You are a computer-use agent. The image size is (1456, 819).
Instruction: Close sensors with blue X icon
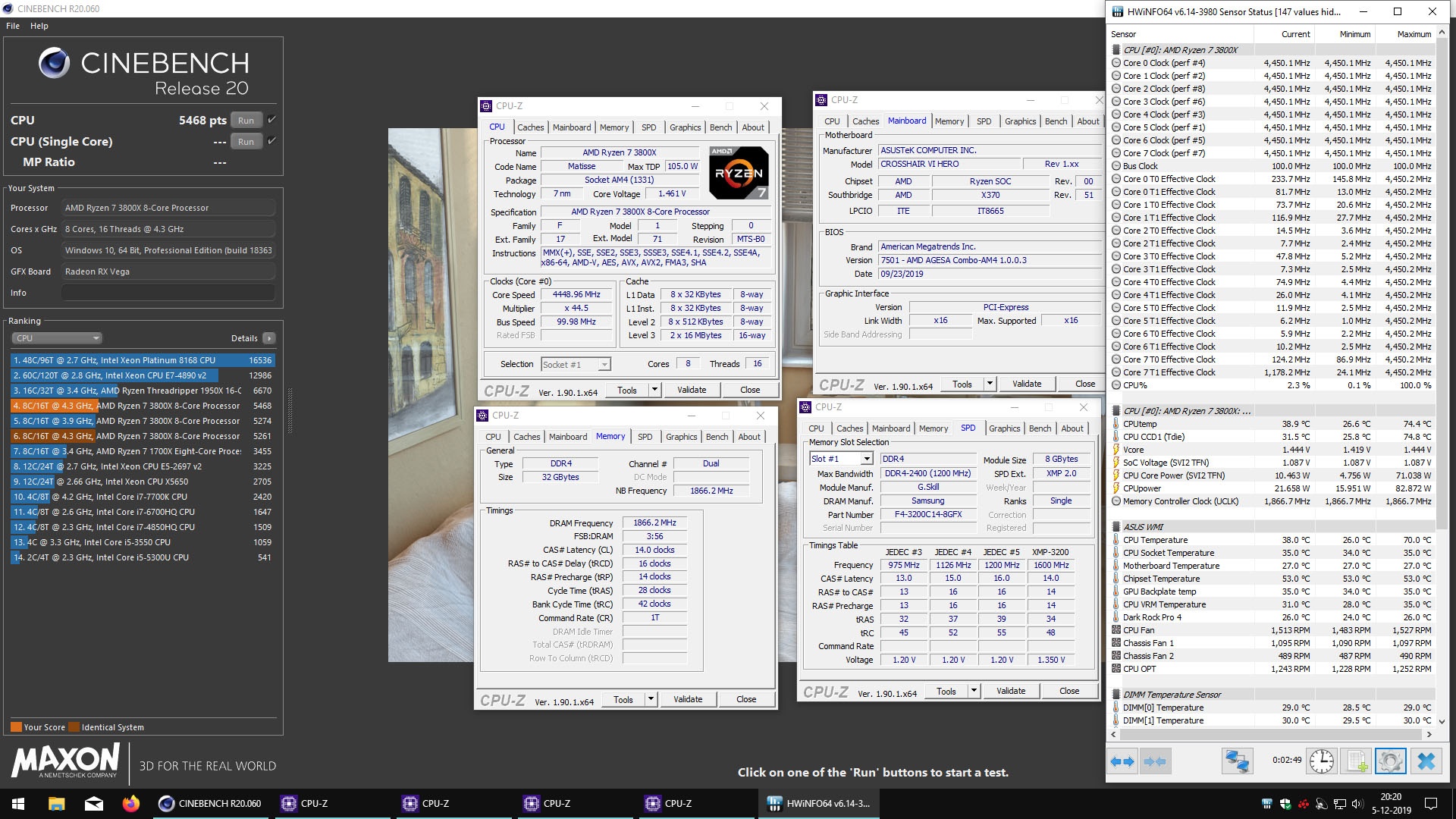pyautogui.click(x=1426, y=761)
